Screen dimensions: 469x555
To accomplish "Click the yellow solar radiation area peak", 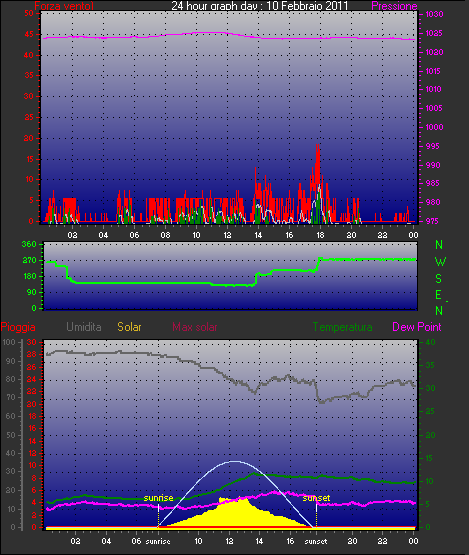I will (244, 499).
